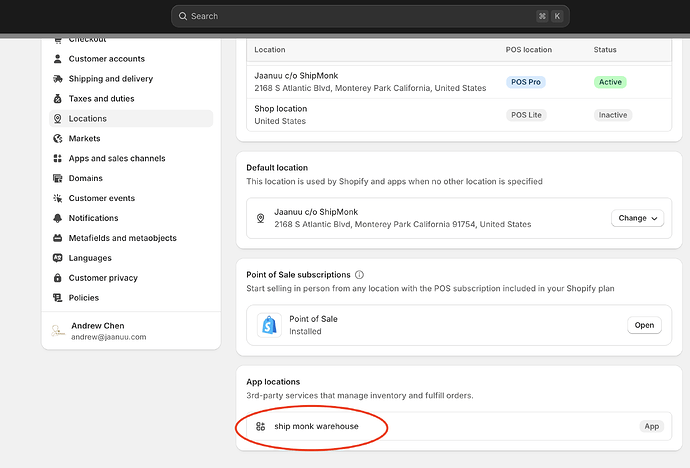Open Customer accounts settings
This screenshot has width=690, height=468.
pyautogui.click(x=131, y=58)
